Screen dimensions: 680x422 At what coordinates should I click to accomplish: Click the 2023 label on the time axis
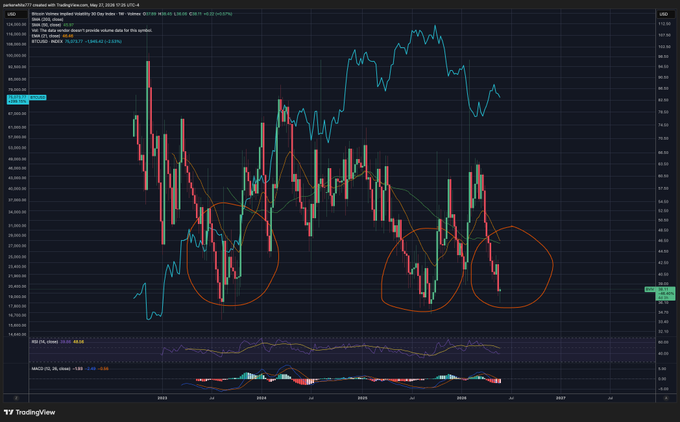click(x=162, y=398)
